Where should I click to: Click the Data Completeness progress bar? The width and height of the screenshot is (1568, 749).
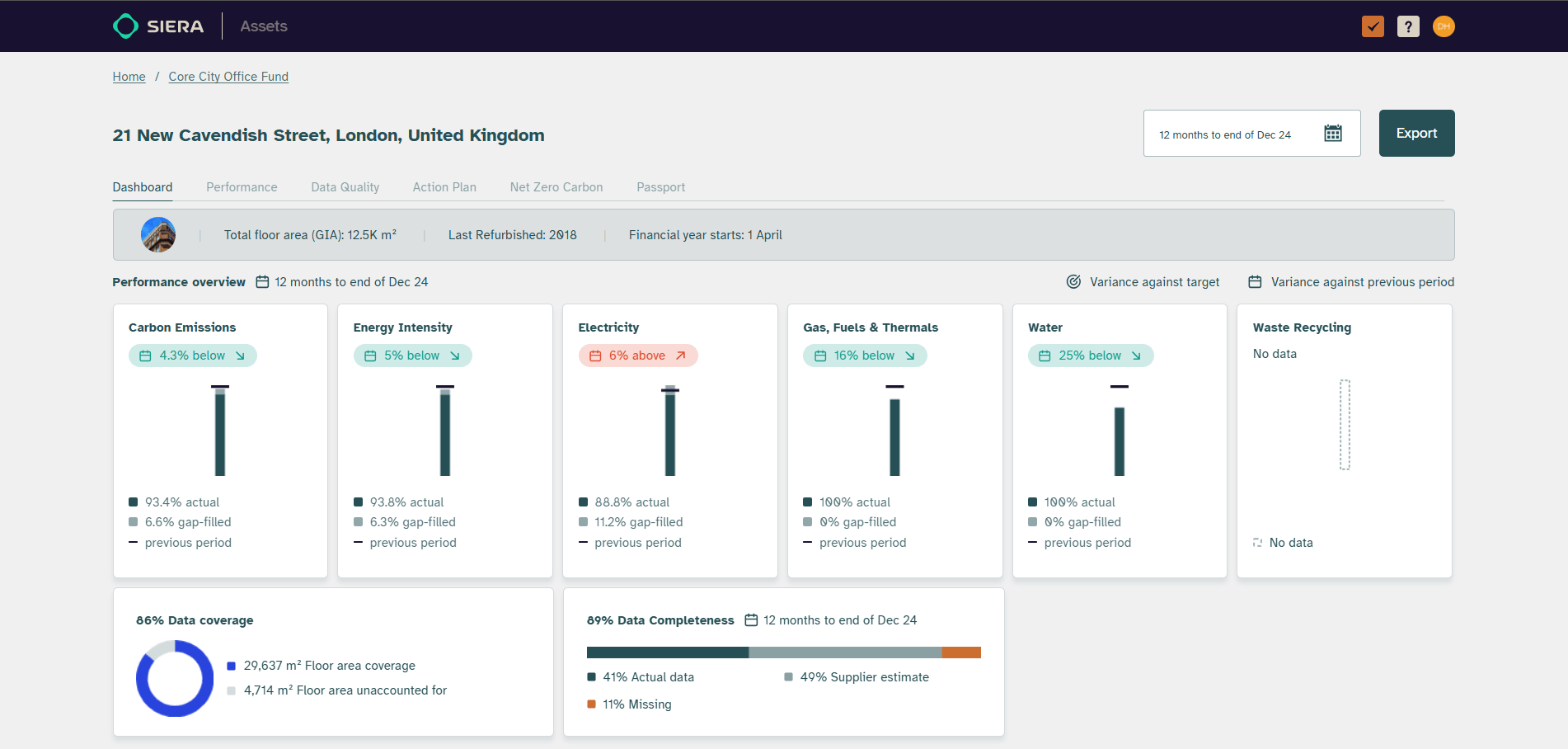tap(783, 652)
